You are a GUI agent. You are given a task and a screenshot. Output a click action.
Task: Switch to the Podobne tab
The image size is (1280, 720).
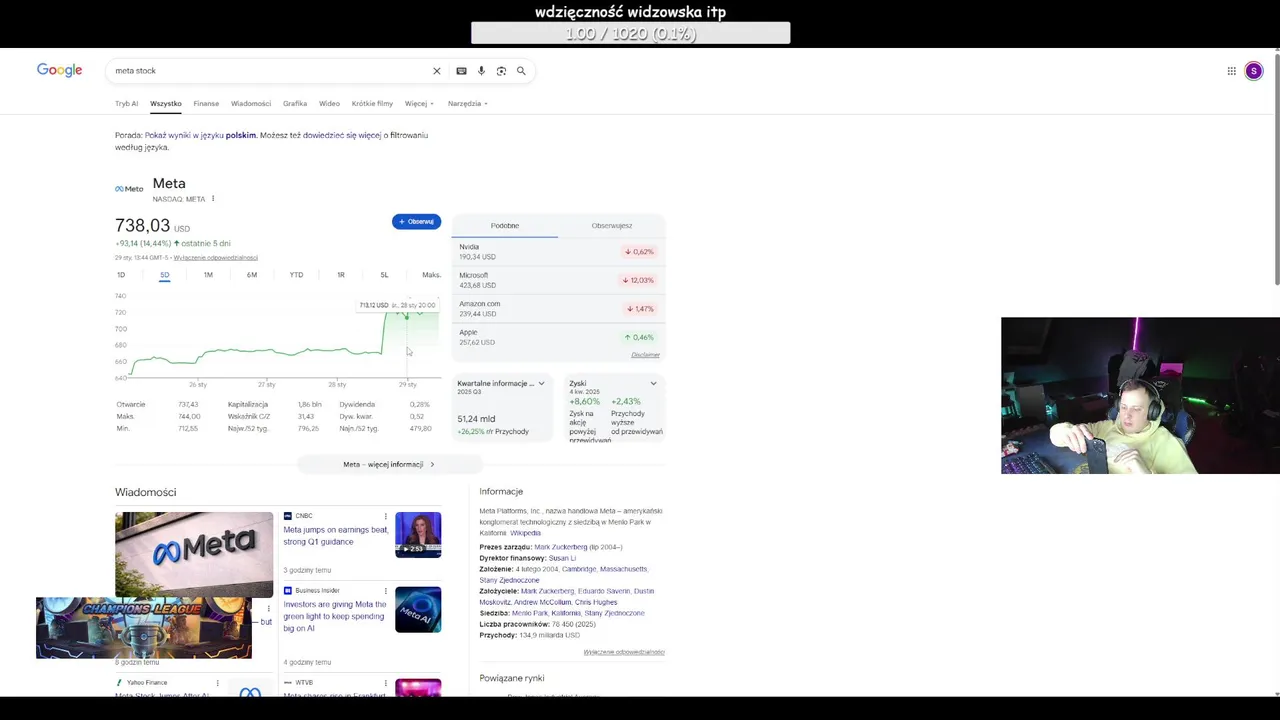pyautogui.click(x=505, y=226)
